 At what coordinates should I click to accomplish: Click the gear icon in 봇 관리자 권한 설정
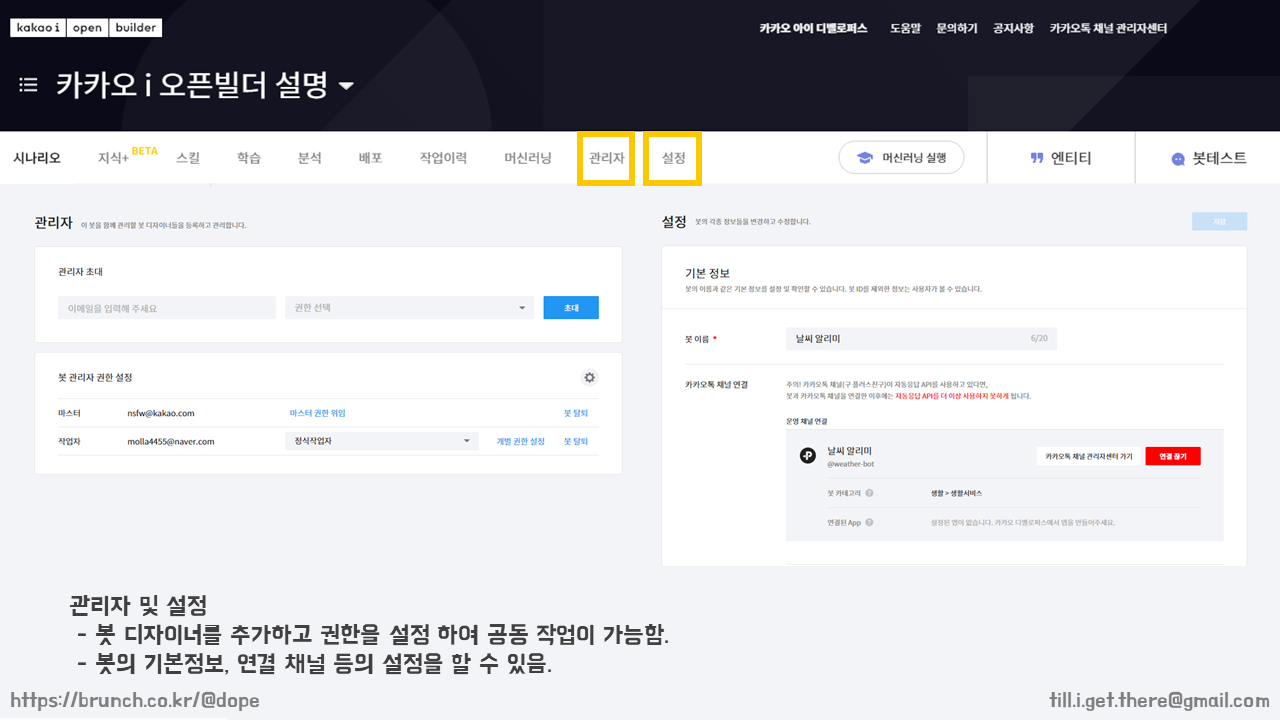tap(590, 377)
